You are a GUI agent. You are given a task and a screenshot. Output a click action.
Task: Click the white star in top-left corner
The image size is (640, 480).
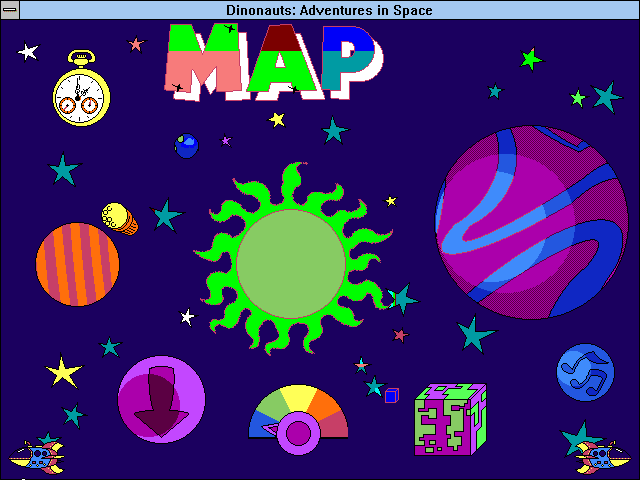[28, 51]
